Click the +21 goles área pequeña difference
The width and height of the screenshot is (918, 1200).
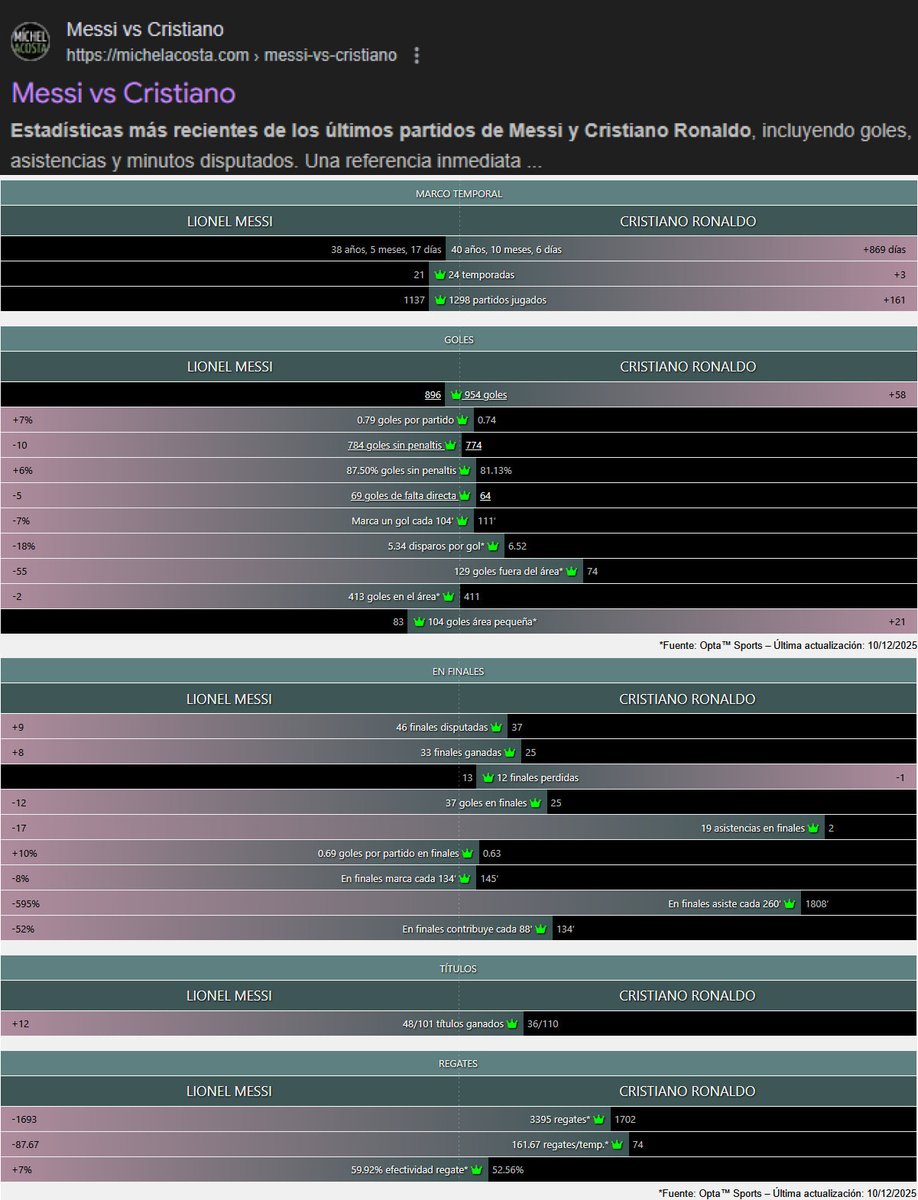point(897,622)
